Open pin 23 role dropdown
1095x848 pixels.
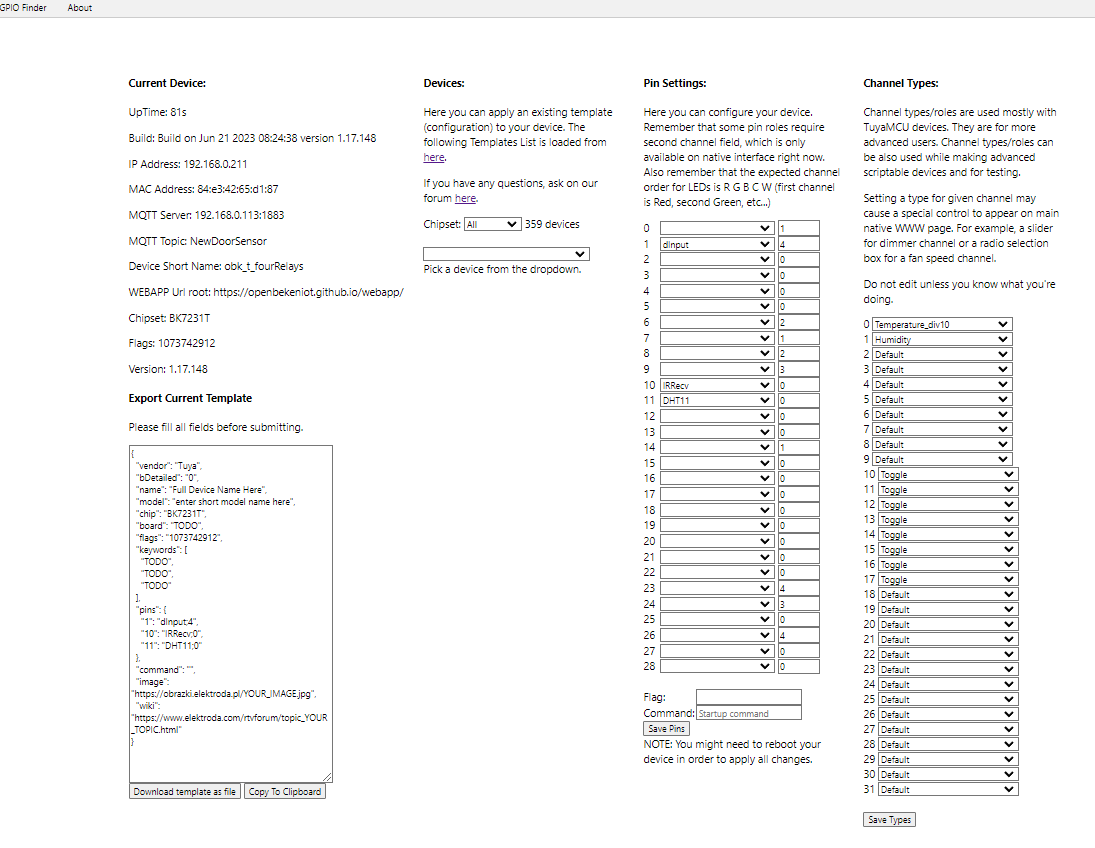click(716, 588)
